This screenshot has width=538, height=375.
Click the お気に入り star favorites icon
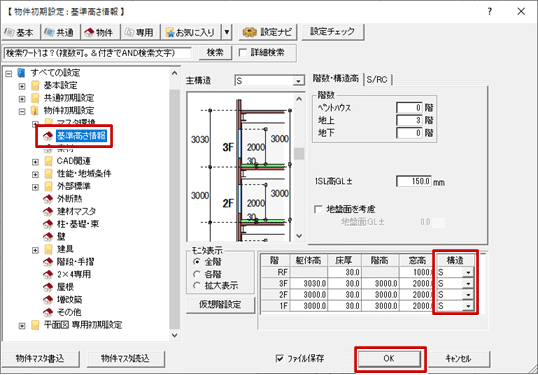click(x=170, y=32)
